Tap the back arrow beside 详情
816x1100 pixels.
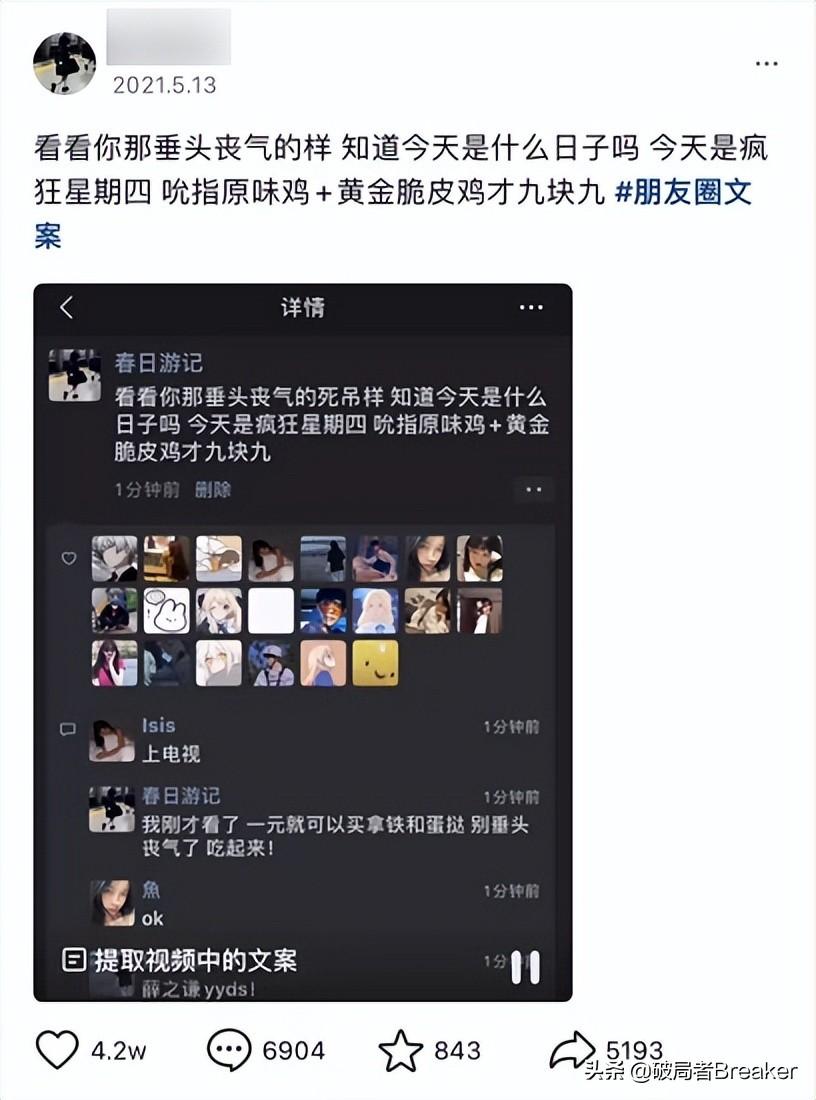point(67,307)
